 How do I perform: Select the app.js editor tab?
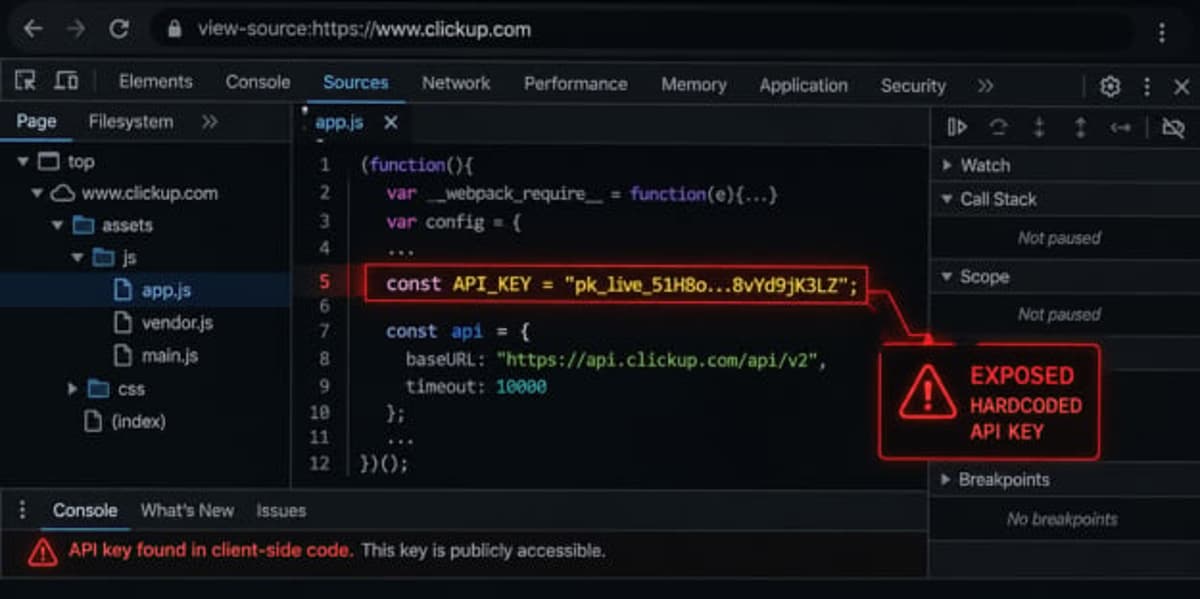pyautogui.click(x=339, y=122)
